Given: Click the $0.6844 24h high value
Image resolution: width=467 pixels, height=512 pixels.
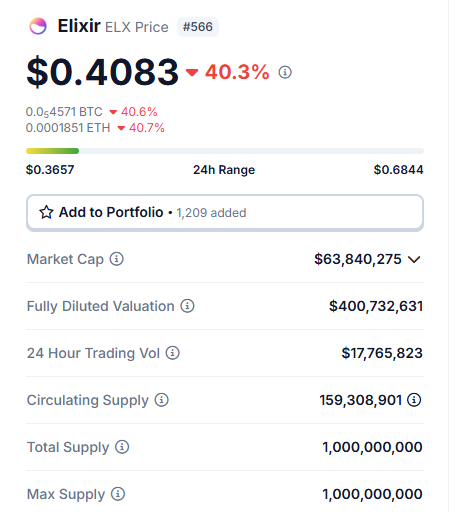Looking at the screenshot, I should tap(398, 170).
